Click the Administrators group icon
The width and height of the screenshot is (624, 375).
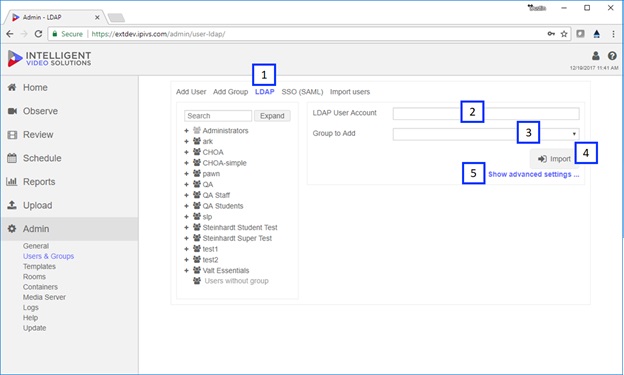click(x=197, y=130)
